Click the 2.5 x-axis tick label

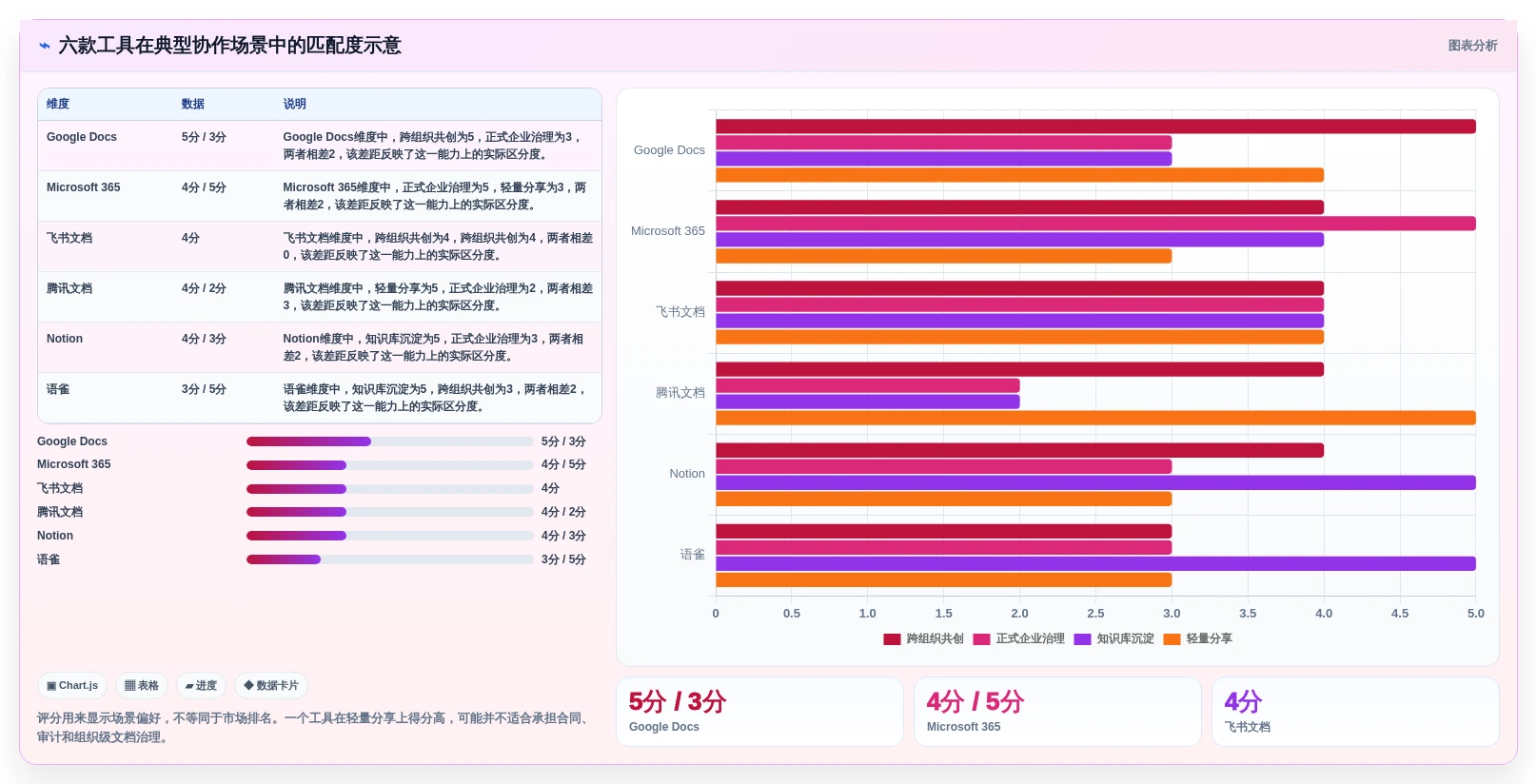[1095, 614]
